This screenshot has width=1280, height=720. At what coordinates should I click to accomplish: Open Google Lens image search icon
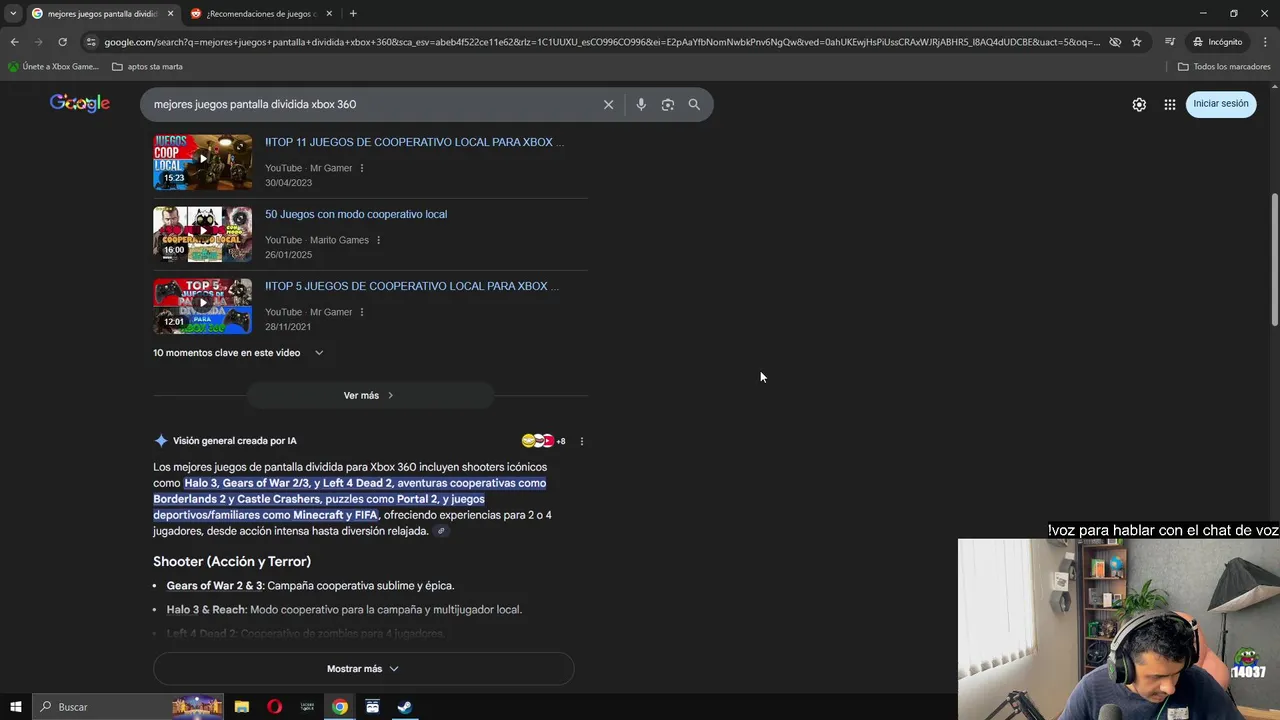[x=668, y=104]
